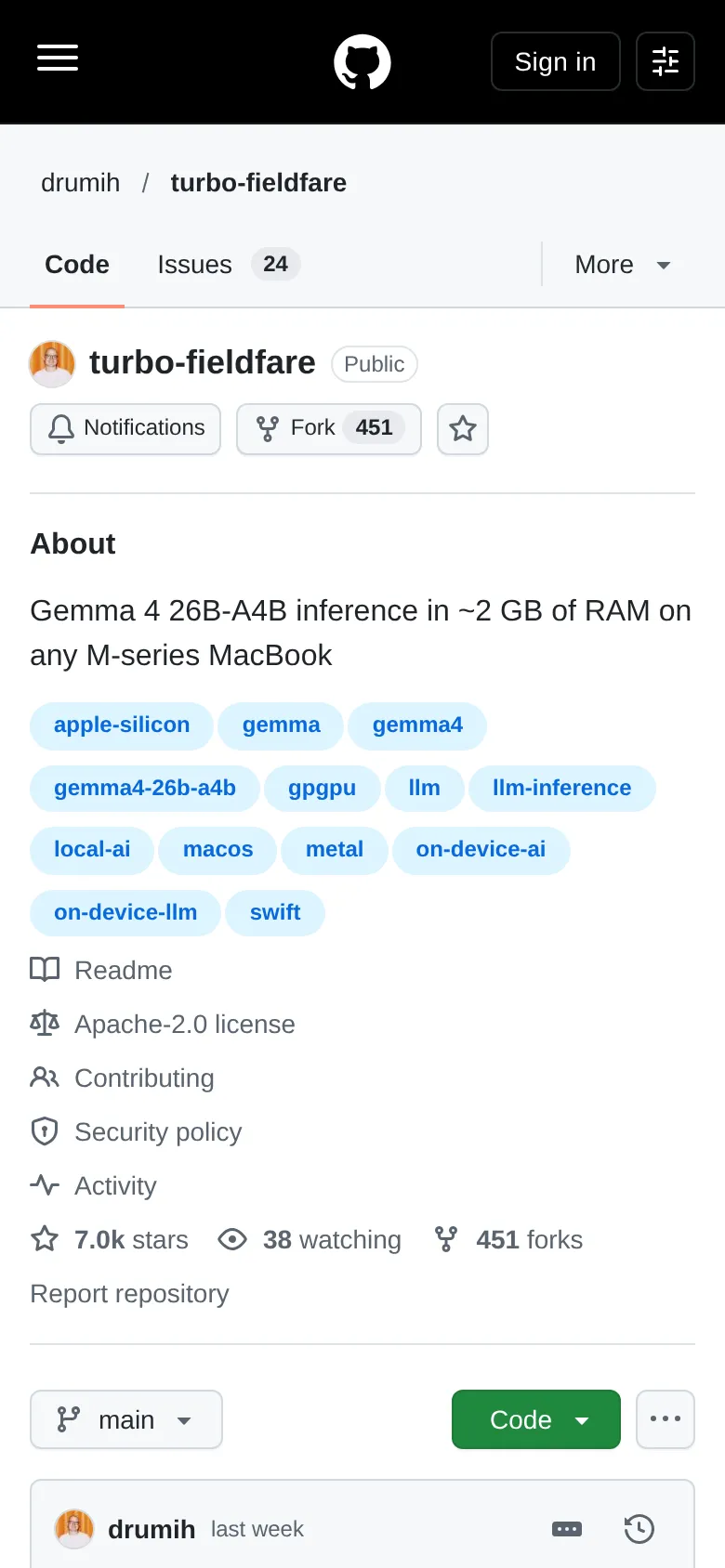Open green Code dropdown button

(x=536, y=1419)
